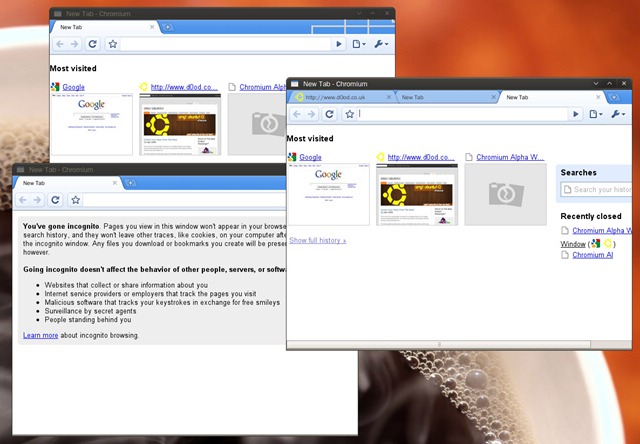Click Go arrow in top-left Chromium window
640x444 pixels.
[x=339, y=44]
